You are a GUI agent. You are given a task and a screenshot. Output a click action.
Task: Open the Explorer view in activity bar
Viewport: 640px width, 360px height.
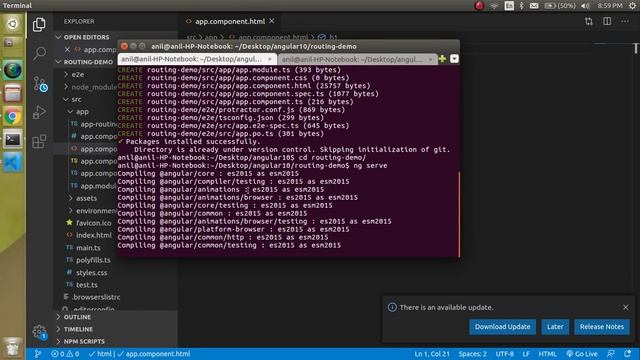click(x=39, y=24)
